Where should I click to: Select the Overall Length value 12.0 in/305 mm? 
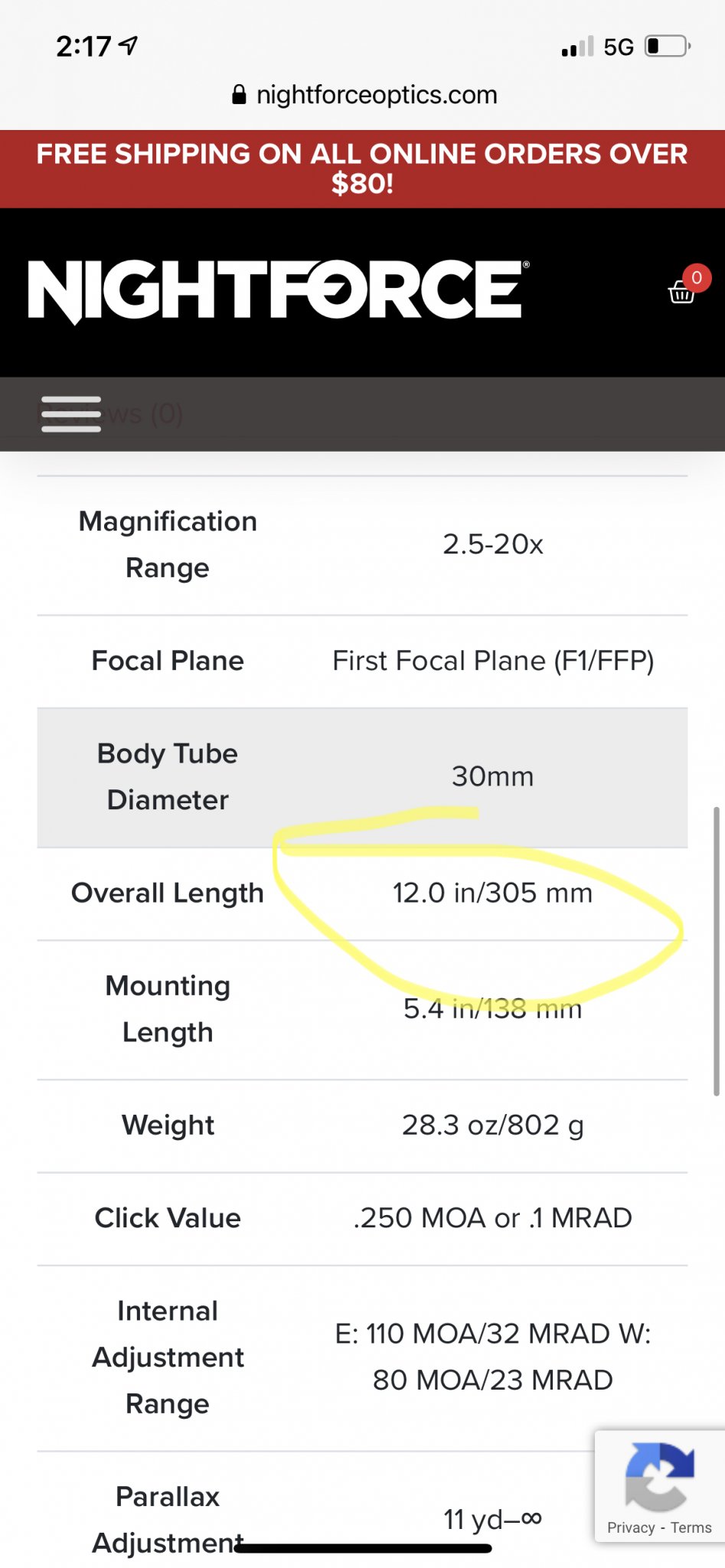click(x=492, y=893)
